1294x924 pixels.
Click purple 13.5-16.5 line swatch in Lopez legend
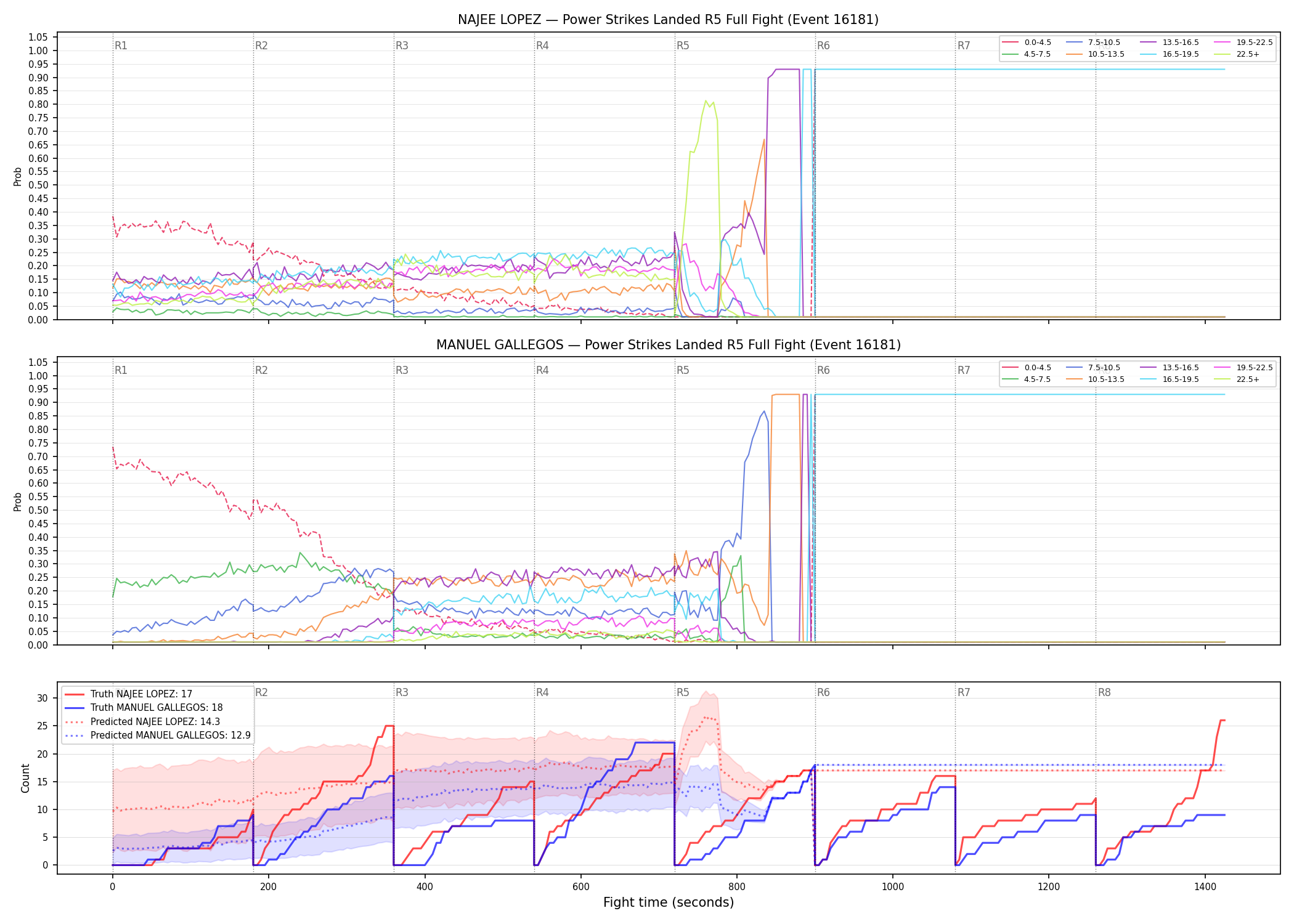(x=1147, y=43)
